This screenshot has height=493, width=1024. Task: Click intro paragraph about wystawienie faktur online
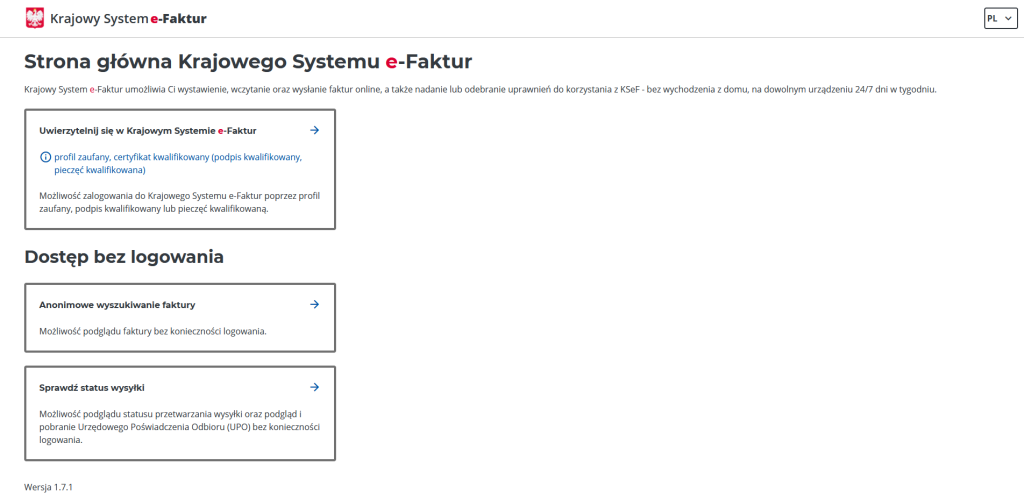point(481,89)
